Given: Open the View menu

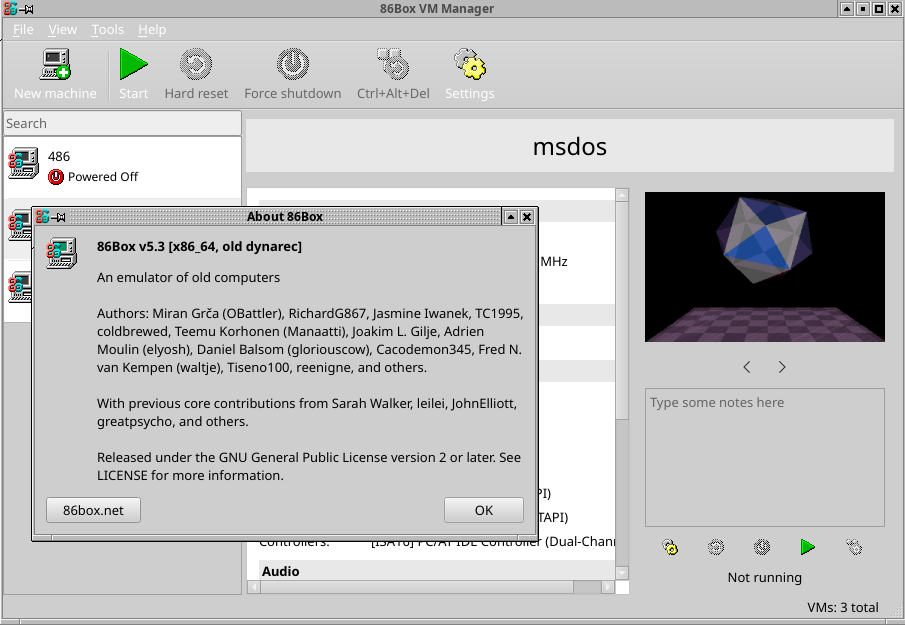Looking at the screenshot, I should (x=62, y=29).
